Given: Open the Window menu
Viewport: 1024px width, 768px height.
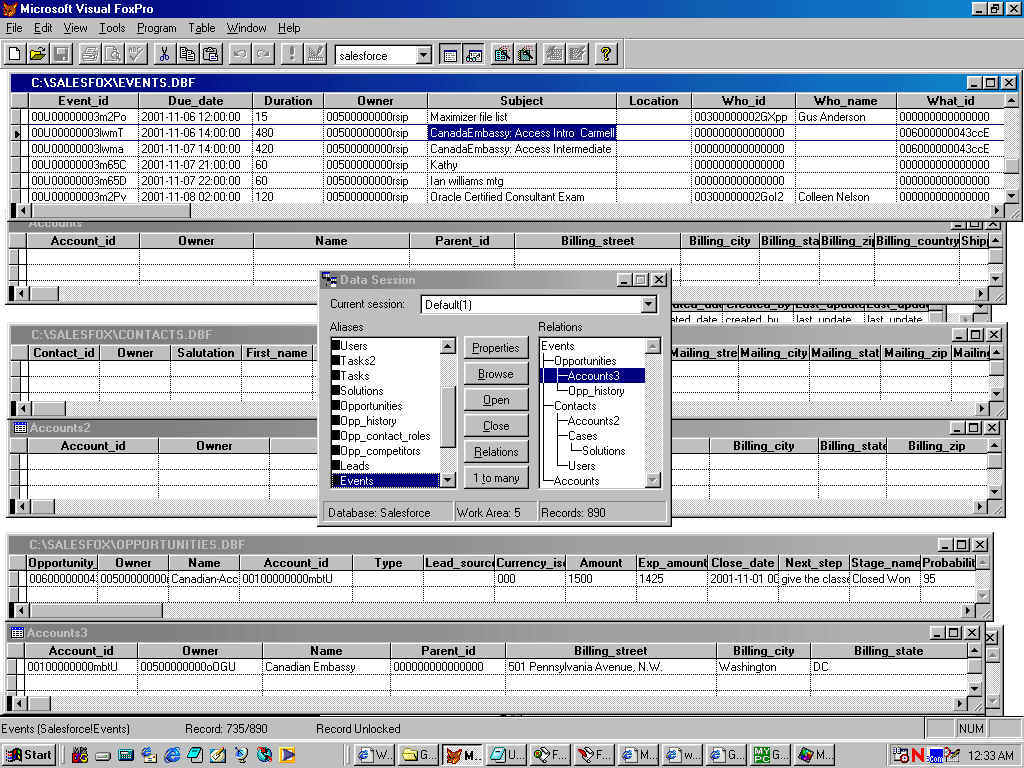Looking at the screenshot, I should [x=246, y=28].
